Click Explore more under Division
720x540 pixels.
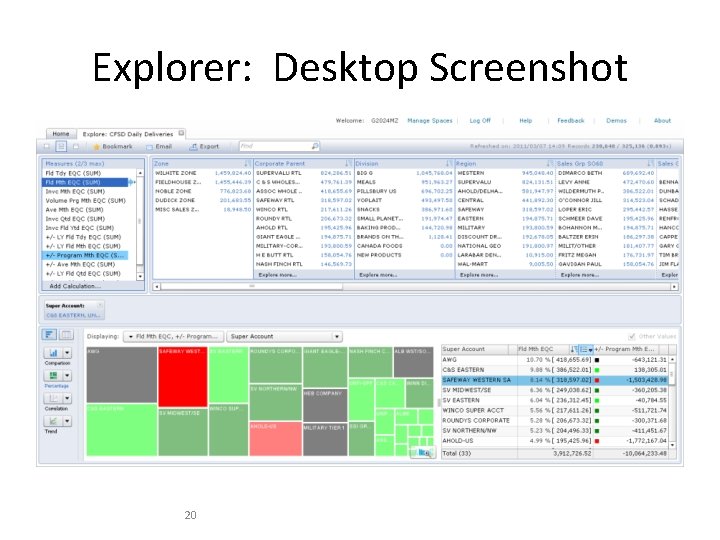pos(378,275)
